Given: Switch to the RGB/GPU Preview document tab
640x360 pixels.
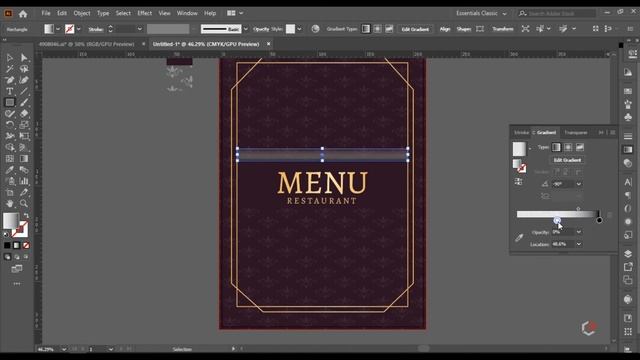Looking at the screenshot, I should pyautogui.click(x=87, y=44).
